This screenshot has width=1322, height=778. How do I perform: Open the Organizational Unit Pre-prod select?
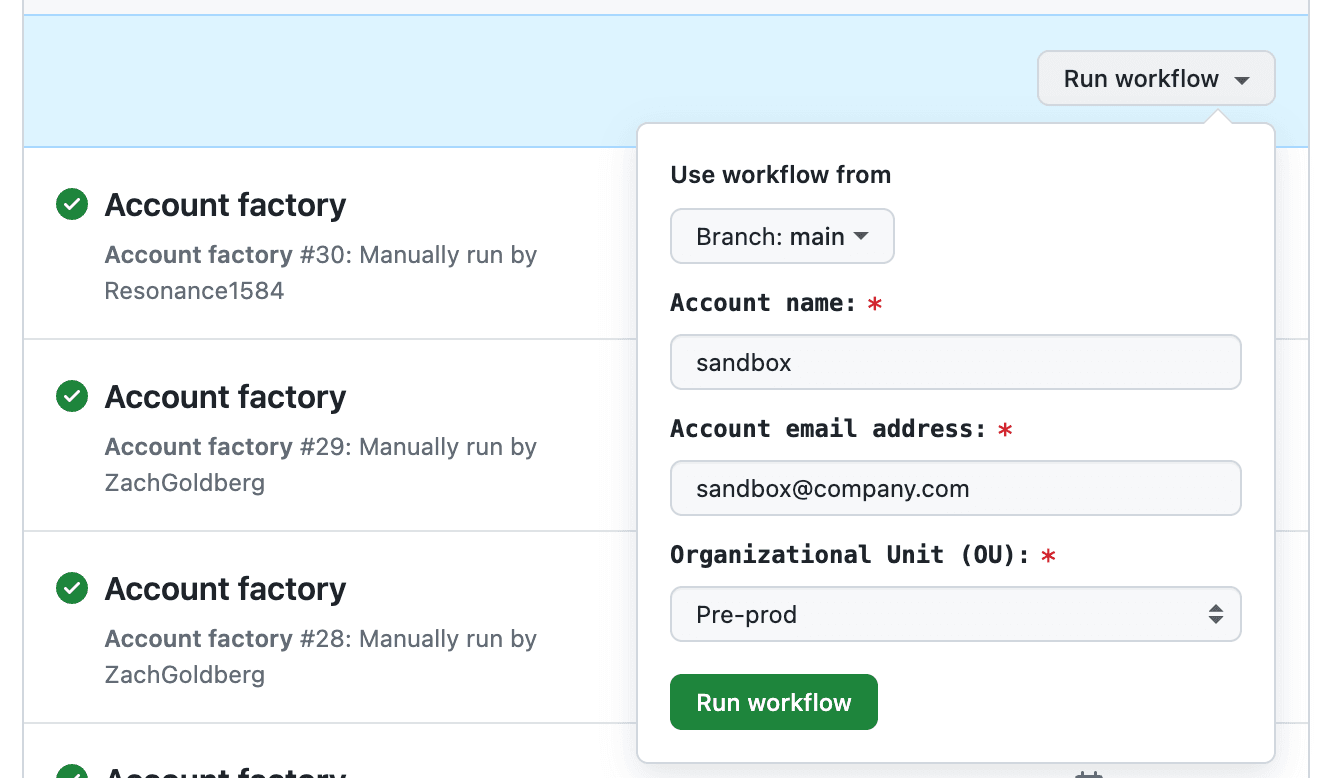tap(955, 614)
